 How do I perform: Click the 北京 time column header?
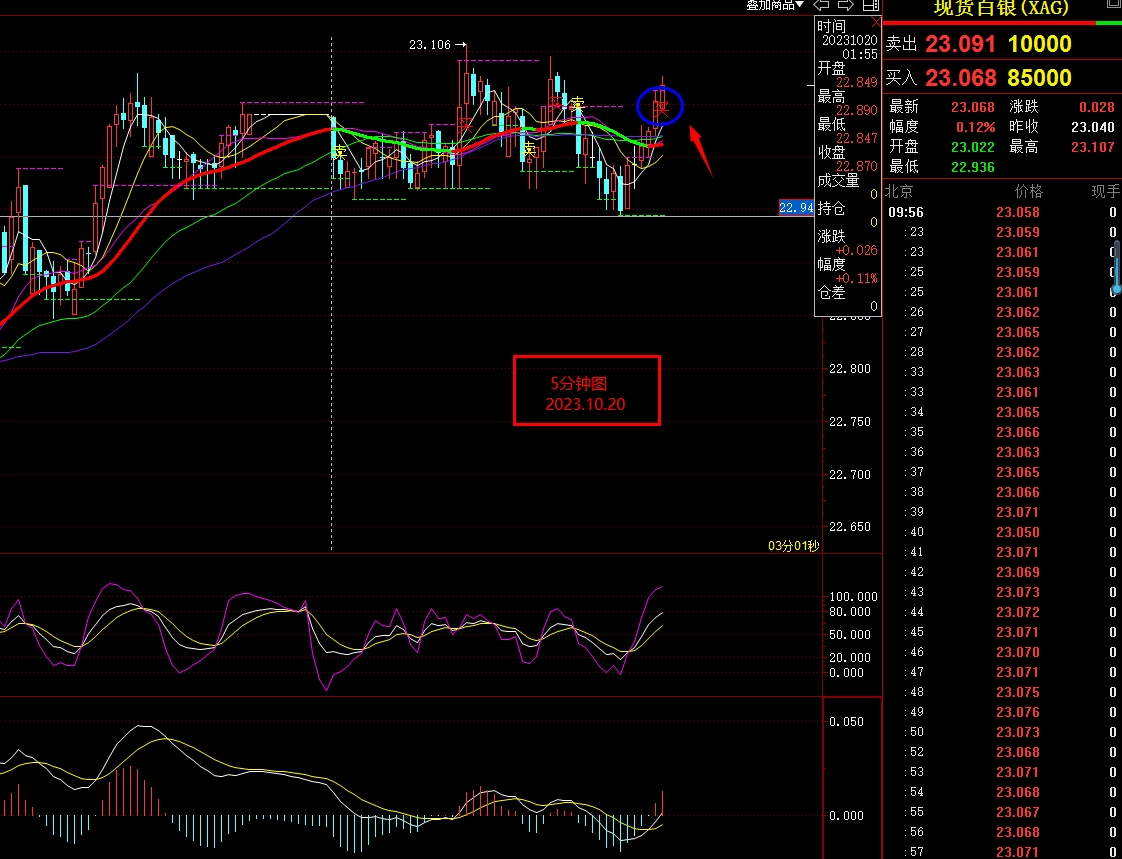point(899,191)
